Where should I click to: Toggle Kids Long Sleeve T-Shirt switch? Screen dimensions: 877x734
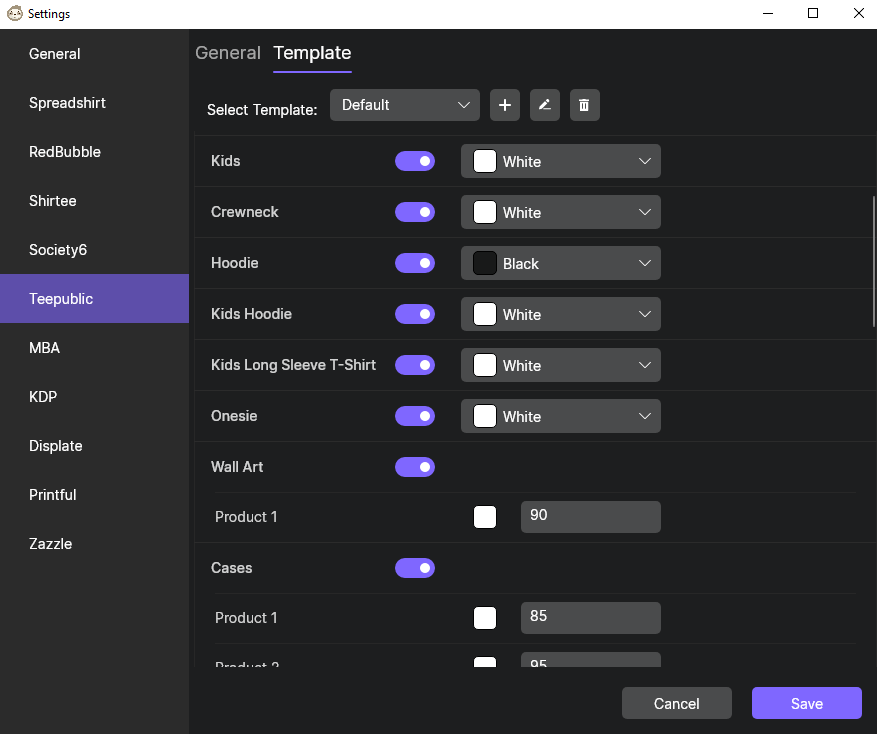coord(414,365)
